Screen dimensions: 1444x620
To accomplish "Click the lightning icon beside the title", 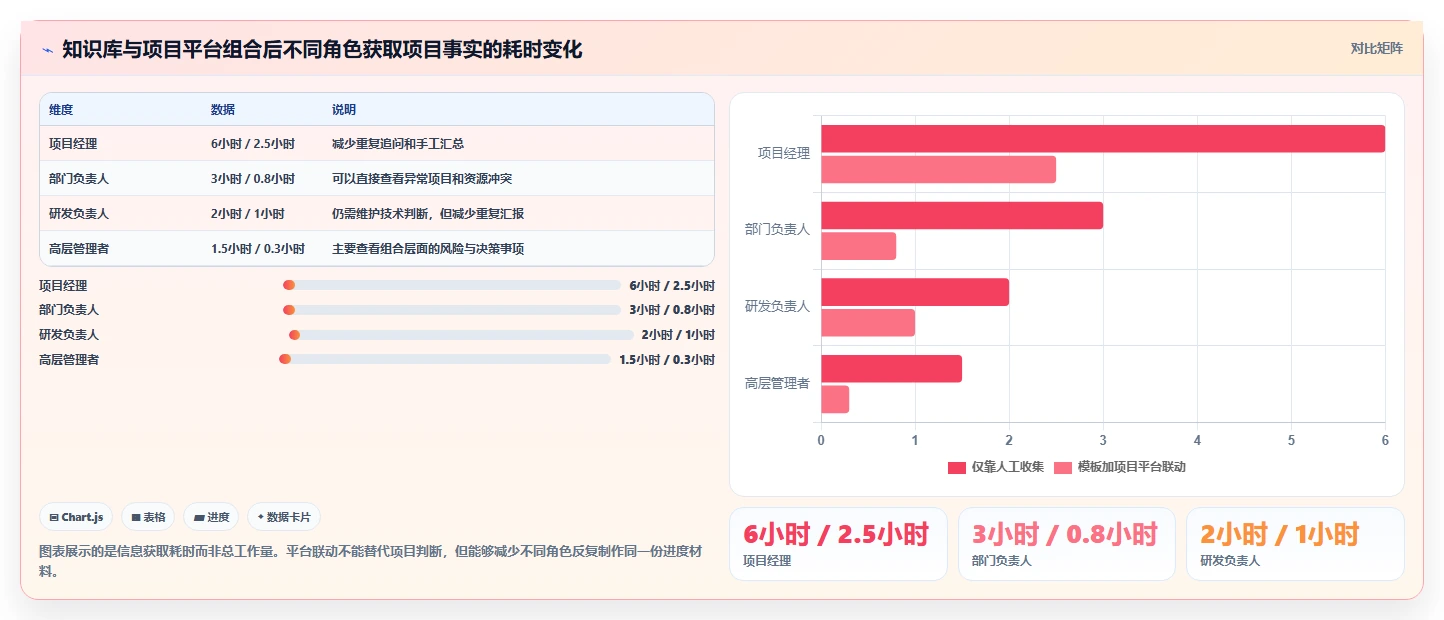I will [47, 50].
